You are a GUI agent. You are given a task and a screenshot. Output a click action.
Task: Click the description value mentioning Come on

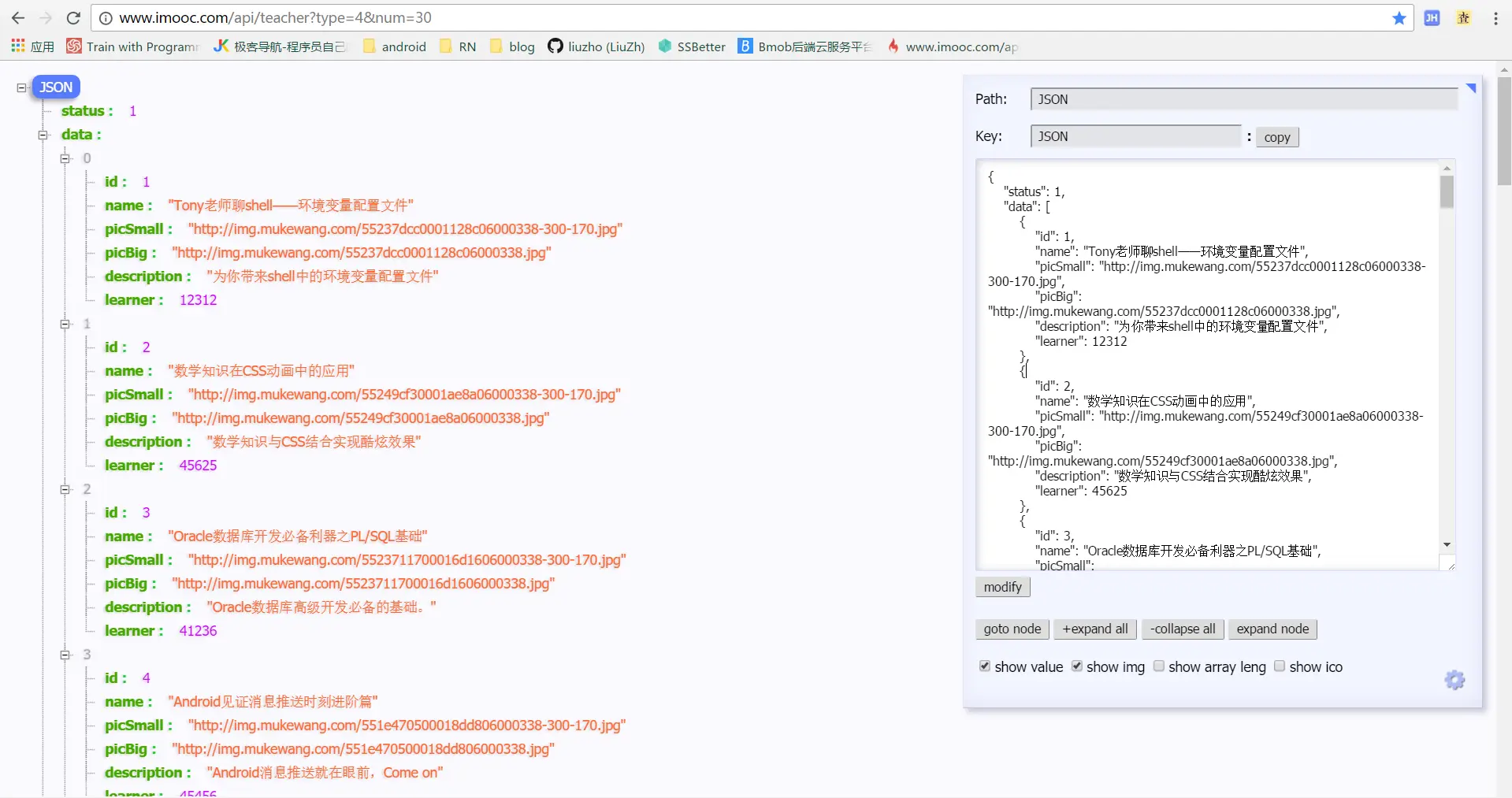click(325, 773)
